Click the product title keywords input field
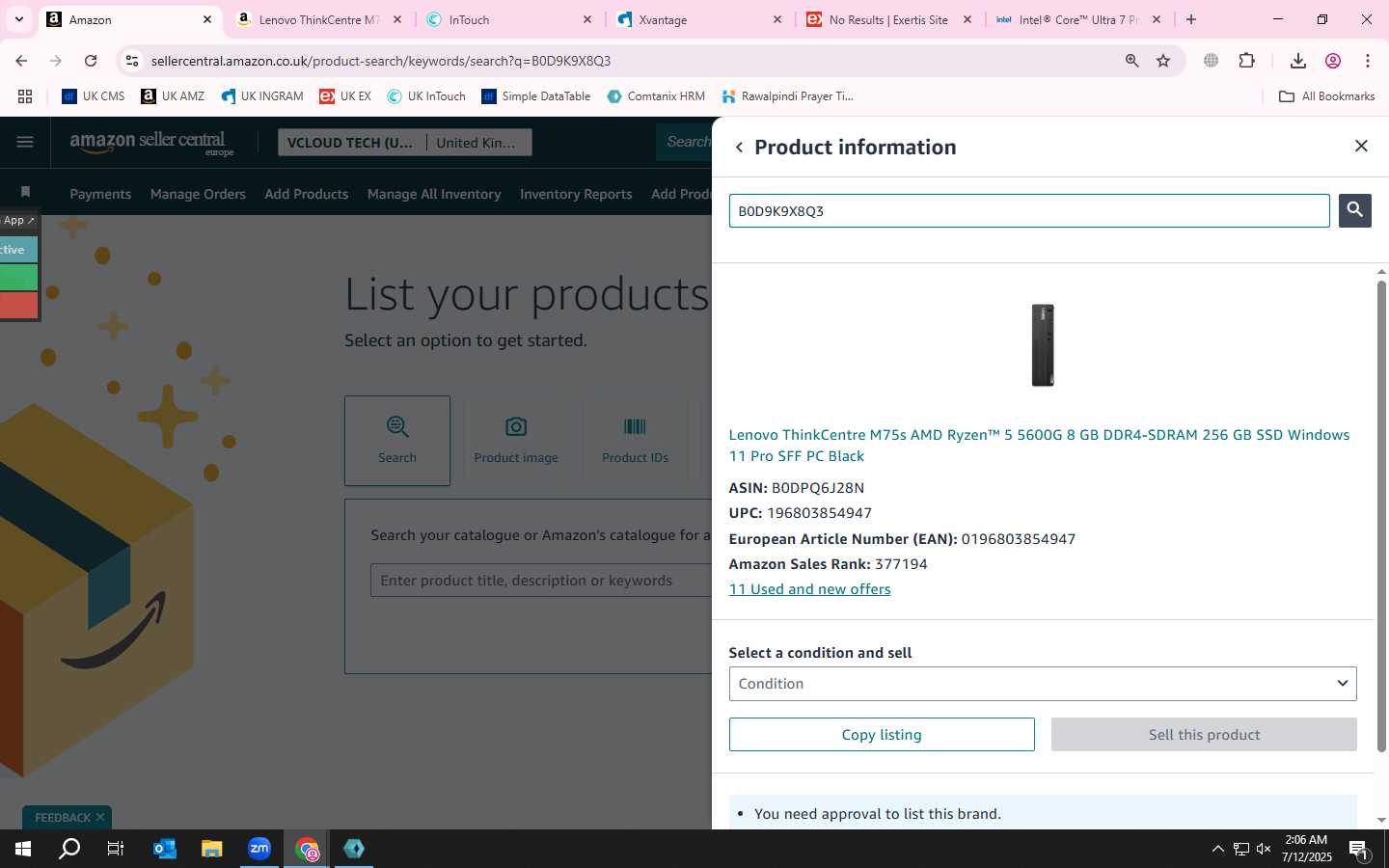This screenshot has width=1389, height=868. click(x=541, y=581)
